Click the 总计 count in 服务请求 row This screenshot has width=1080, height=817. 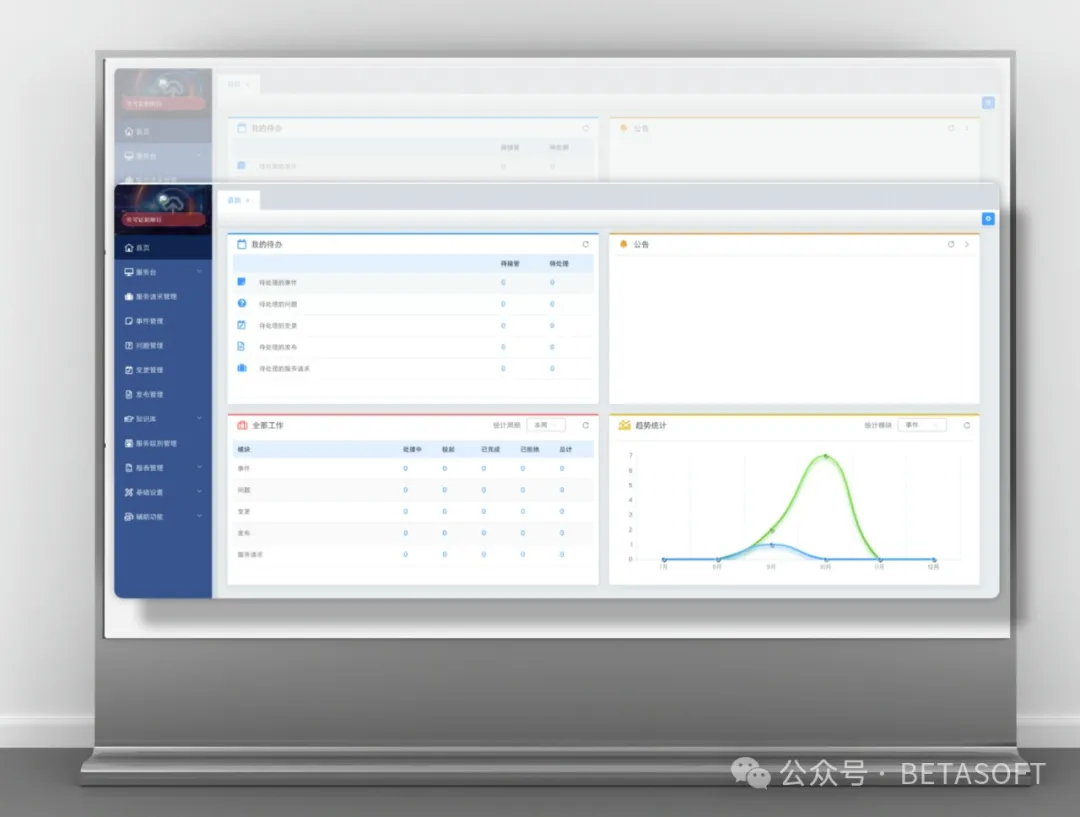click(x=562, y=554)
